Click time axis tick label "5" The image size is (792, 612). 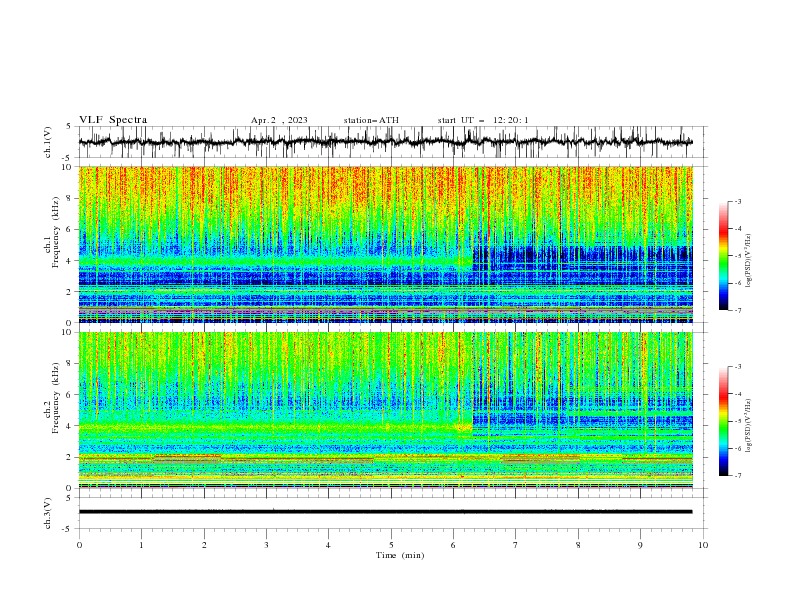click(x=391, y=545)
